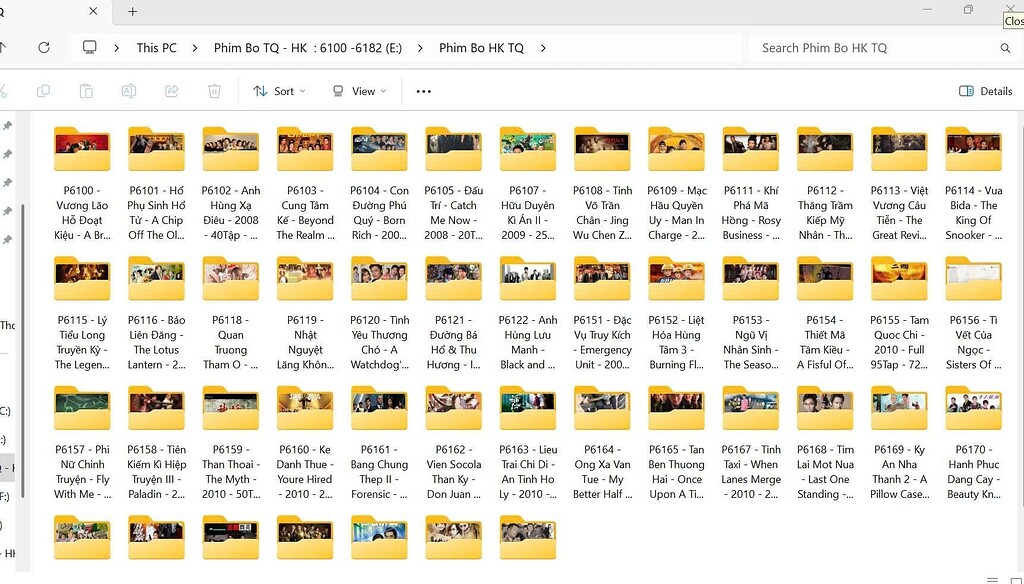Toggle the Details pane button

point(985,91)
